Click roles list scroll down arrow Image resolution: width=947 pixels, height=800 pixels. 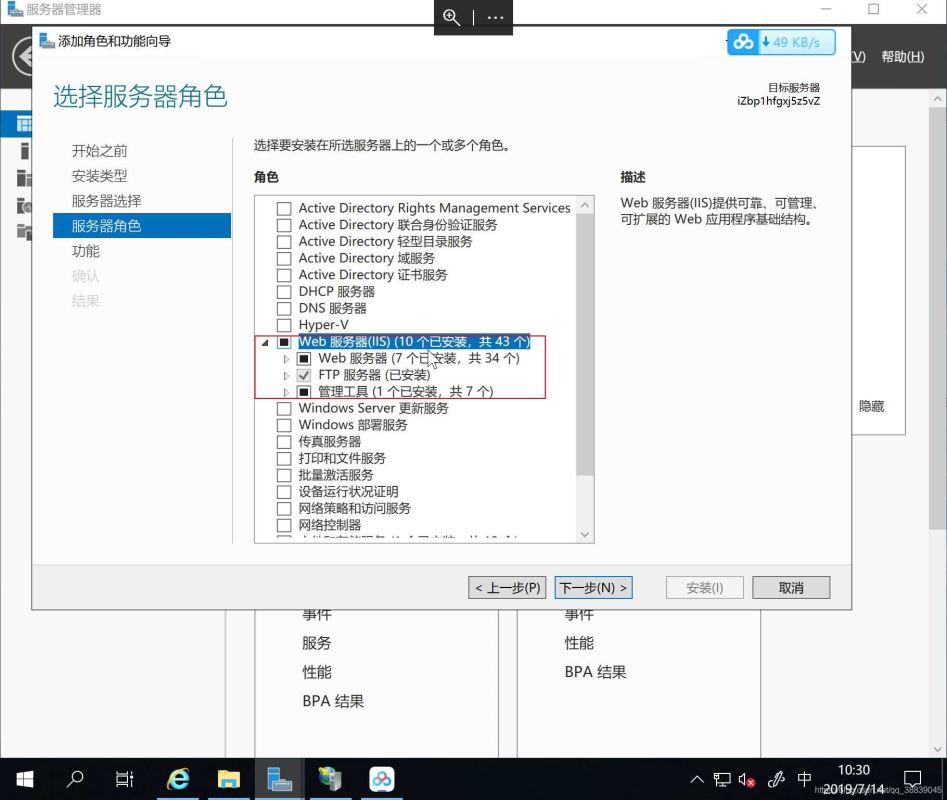coord(585,534)
